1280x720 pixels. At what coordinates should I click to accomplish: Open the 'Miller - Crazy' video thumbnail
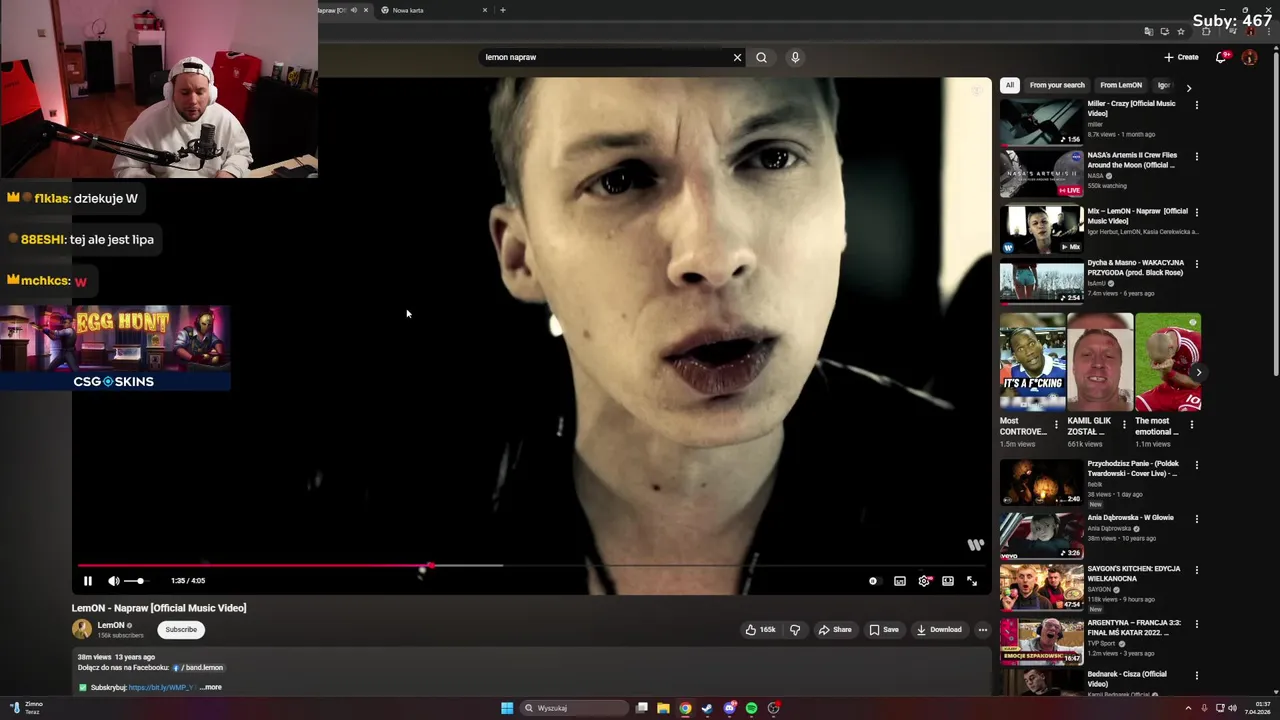(x=1041, y=122)
